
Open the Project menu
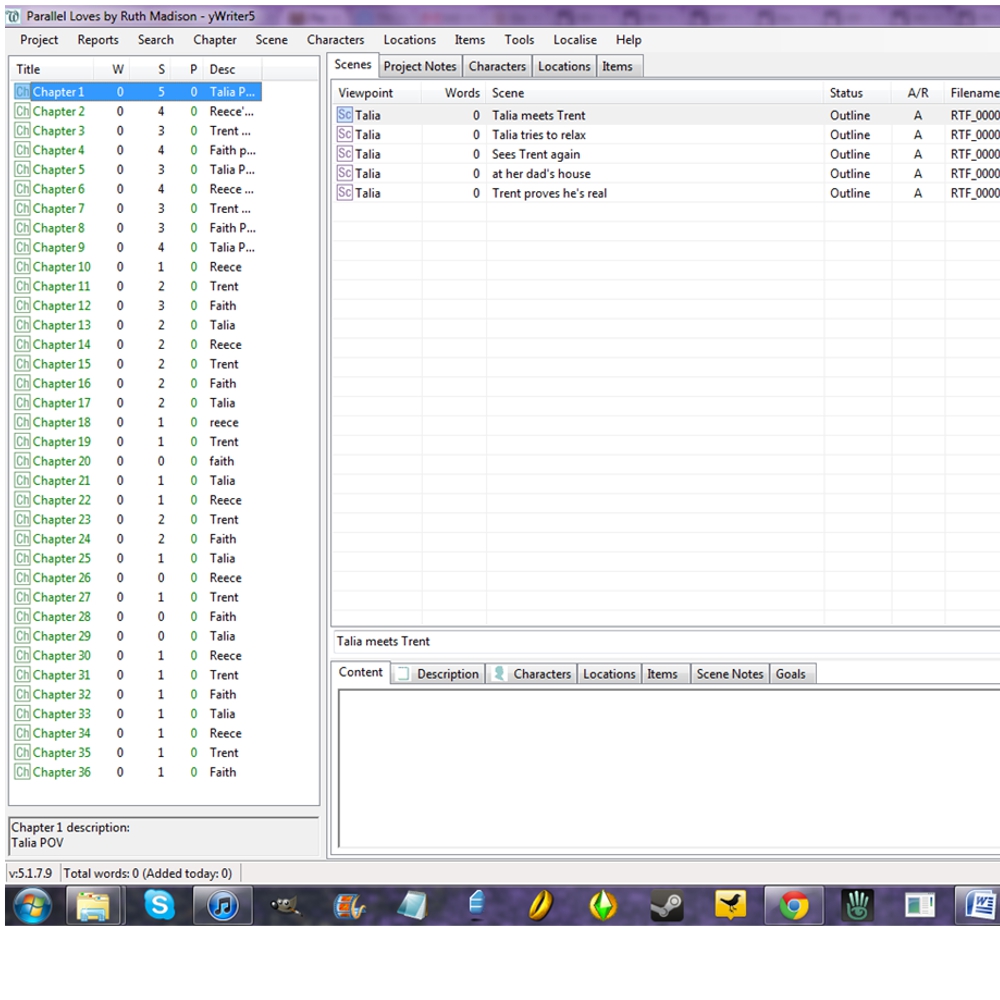(39, 40)
